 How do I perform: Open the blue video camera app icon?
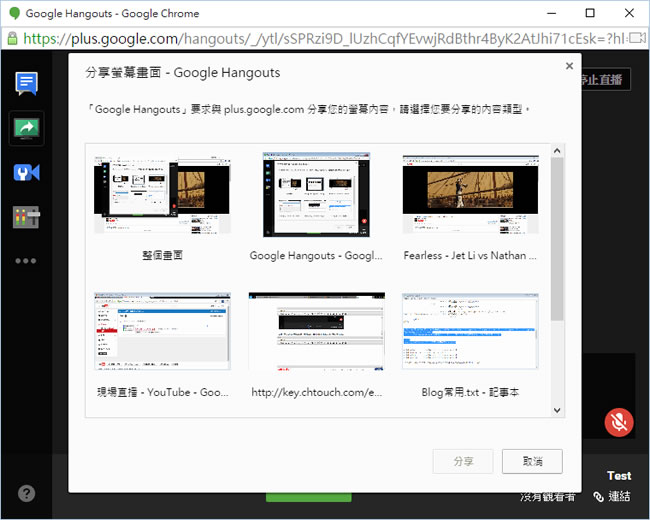click(26, 173)
